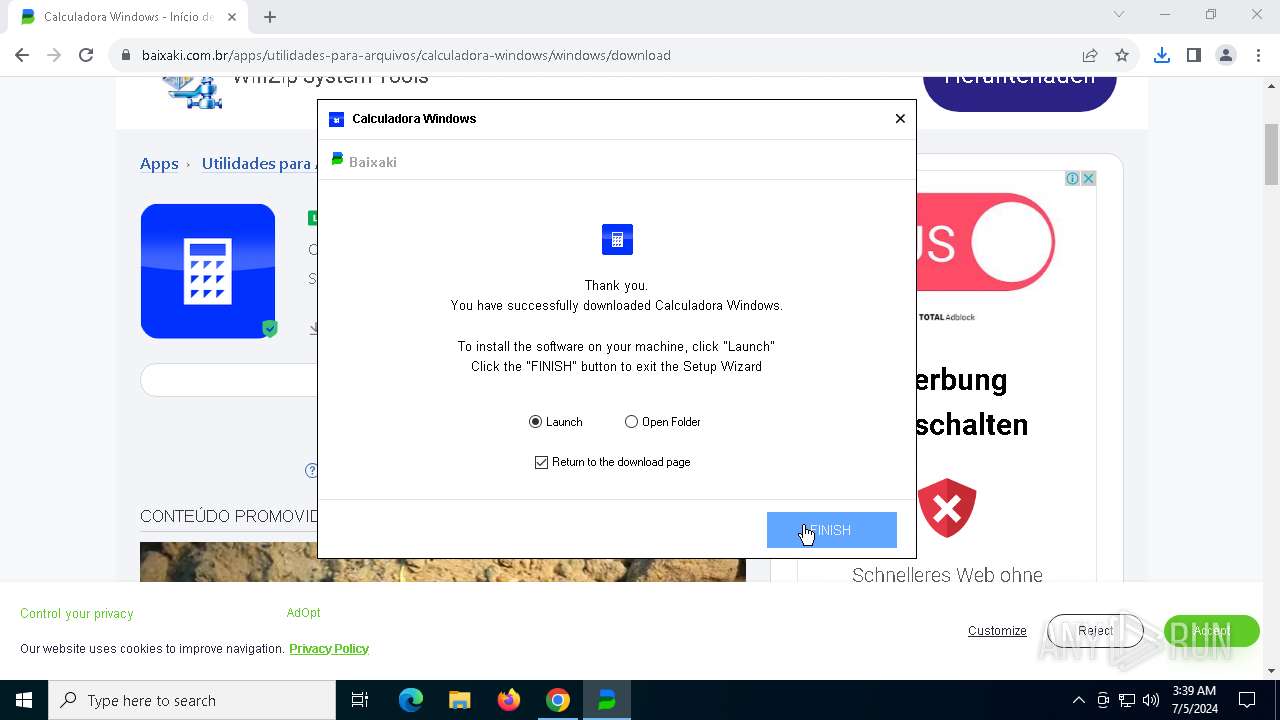
Task: Reject cookies in the banner
Action: [1095, 631]
